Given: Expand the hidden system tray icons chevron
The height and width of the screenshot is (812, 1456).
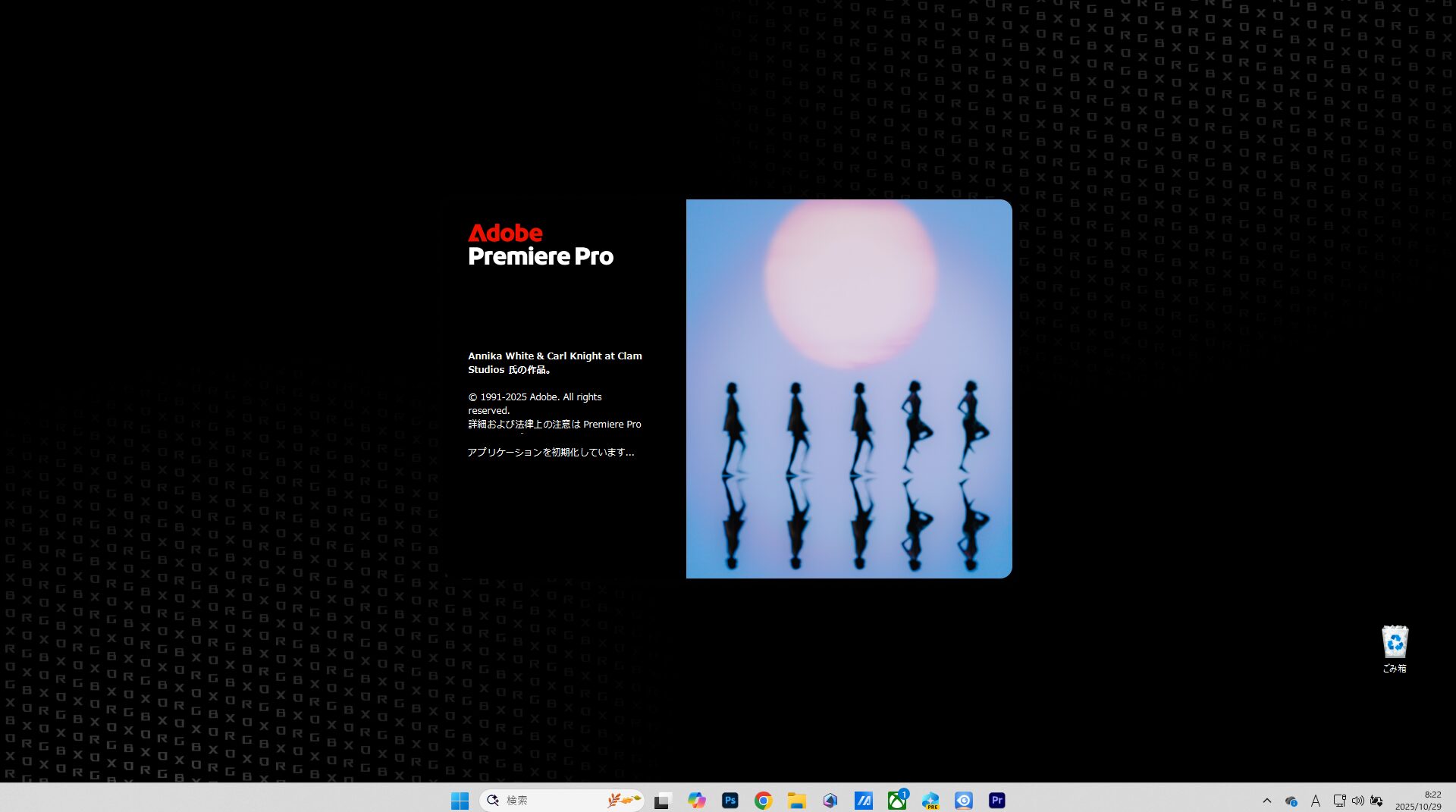Looking at the screenshot, I should [x=1266, y=801].
